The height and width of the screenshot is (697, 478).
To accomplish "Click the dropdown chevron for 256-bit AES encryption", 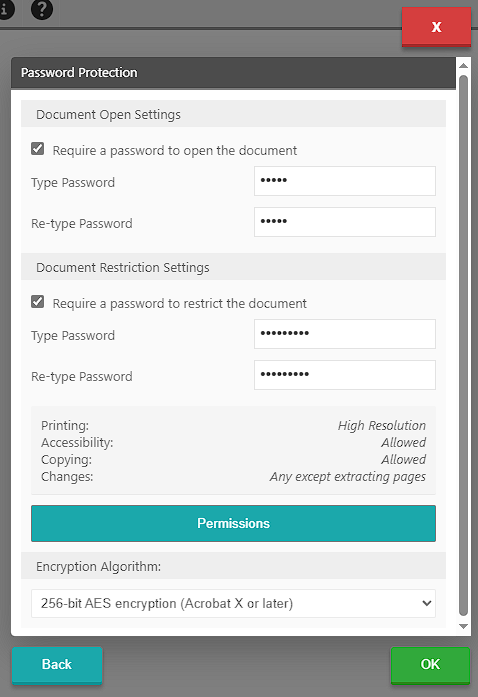I will tap(426, 603).
